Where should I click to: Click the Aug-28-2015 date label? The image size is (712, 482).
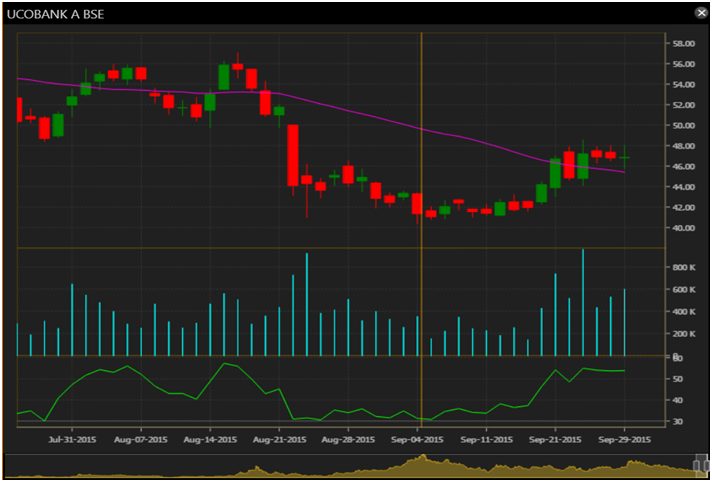point(348,440)
